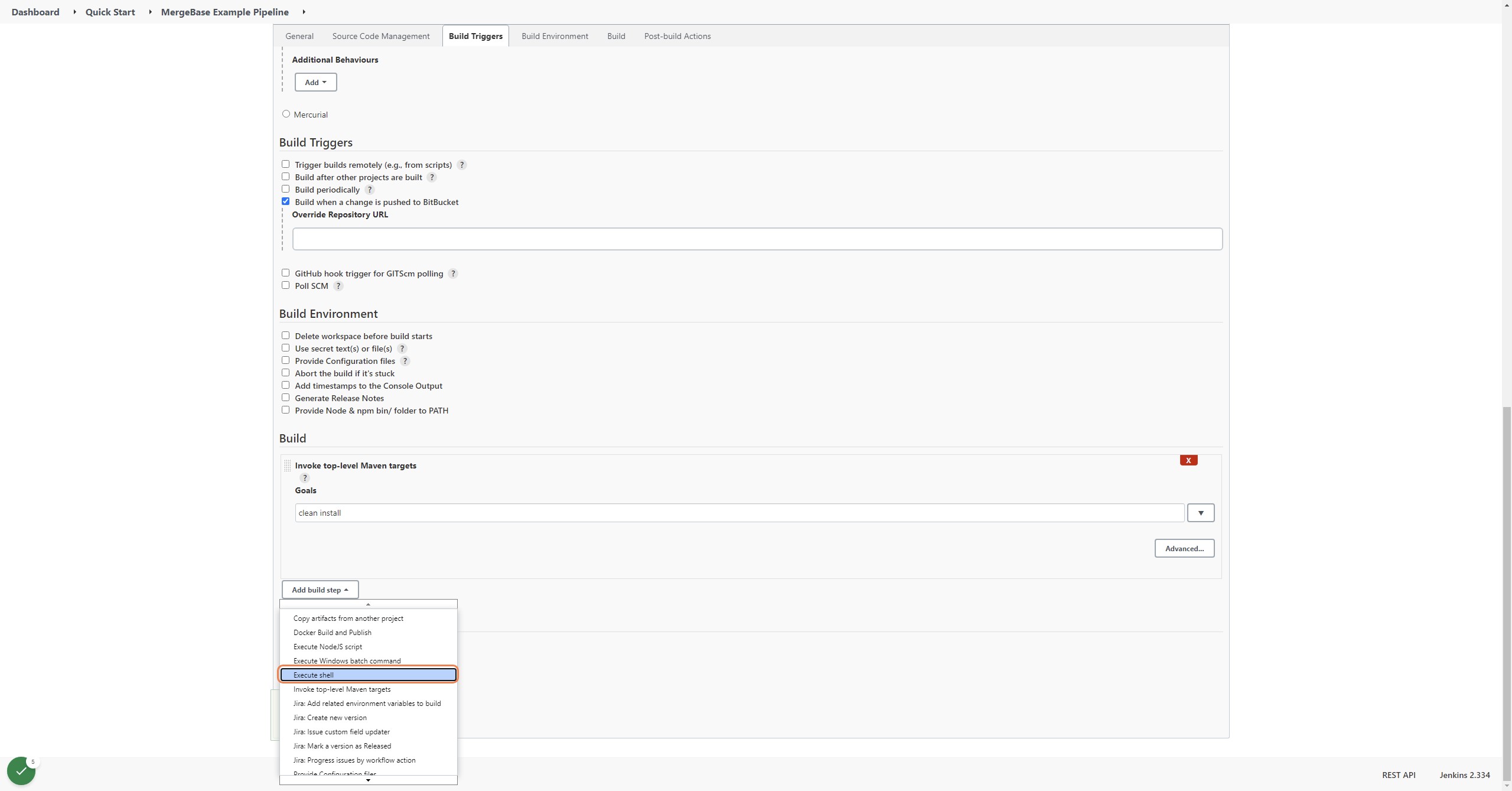
Task: Switch to the General tab
Action: 299,36
